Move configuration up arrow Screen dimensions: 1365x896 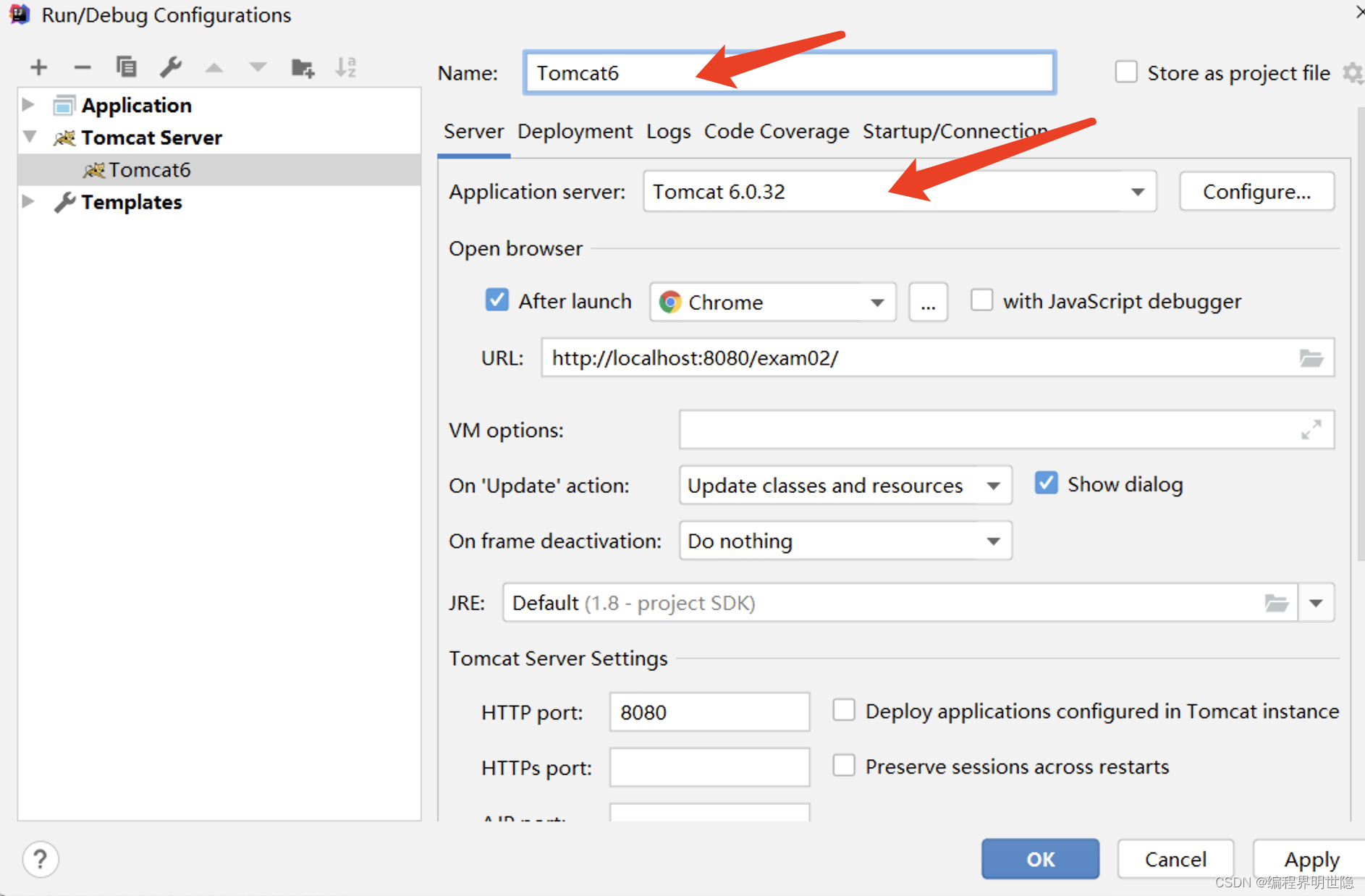(214, 67)
